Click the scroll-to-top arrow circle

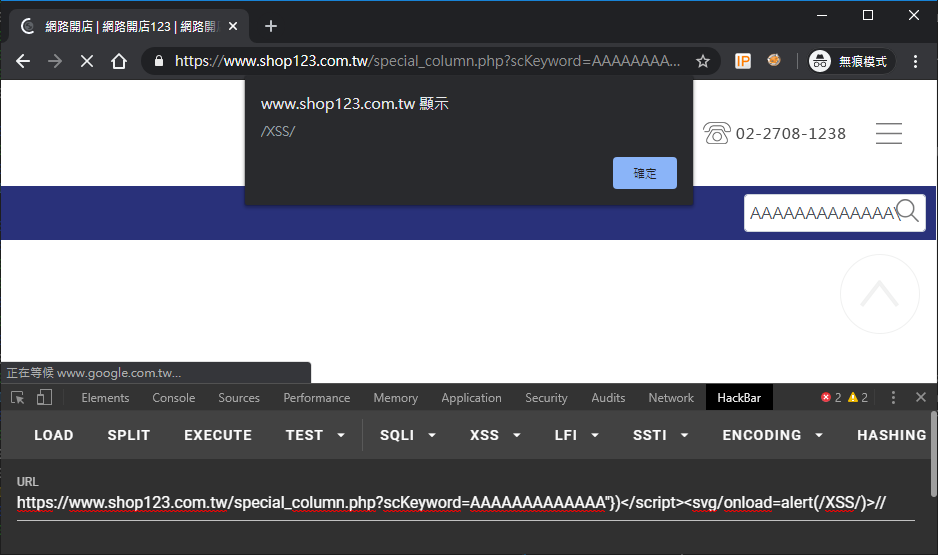879,294
